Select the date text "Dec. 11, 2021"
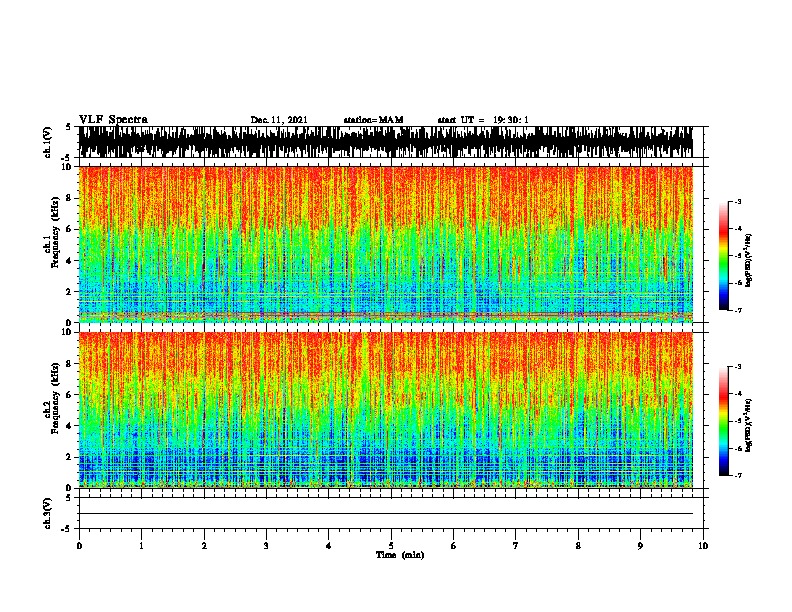 click(x=279, y=120)
